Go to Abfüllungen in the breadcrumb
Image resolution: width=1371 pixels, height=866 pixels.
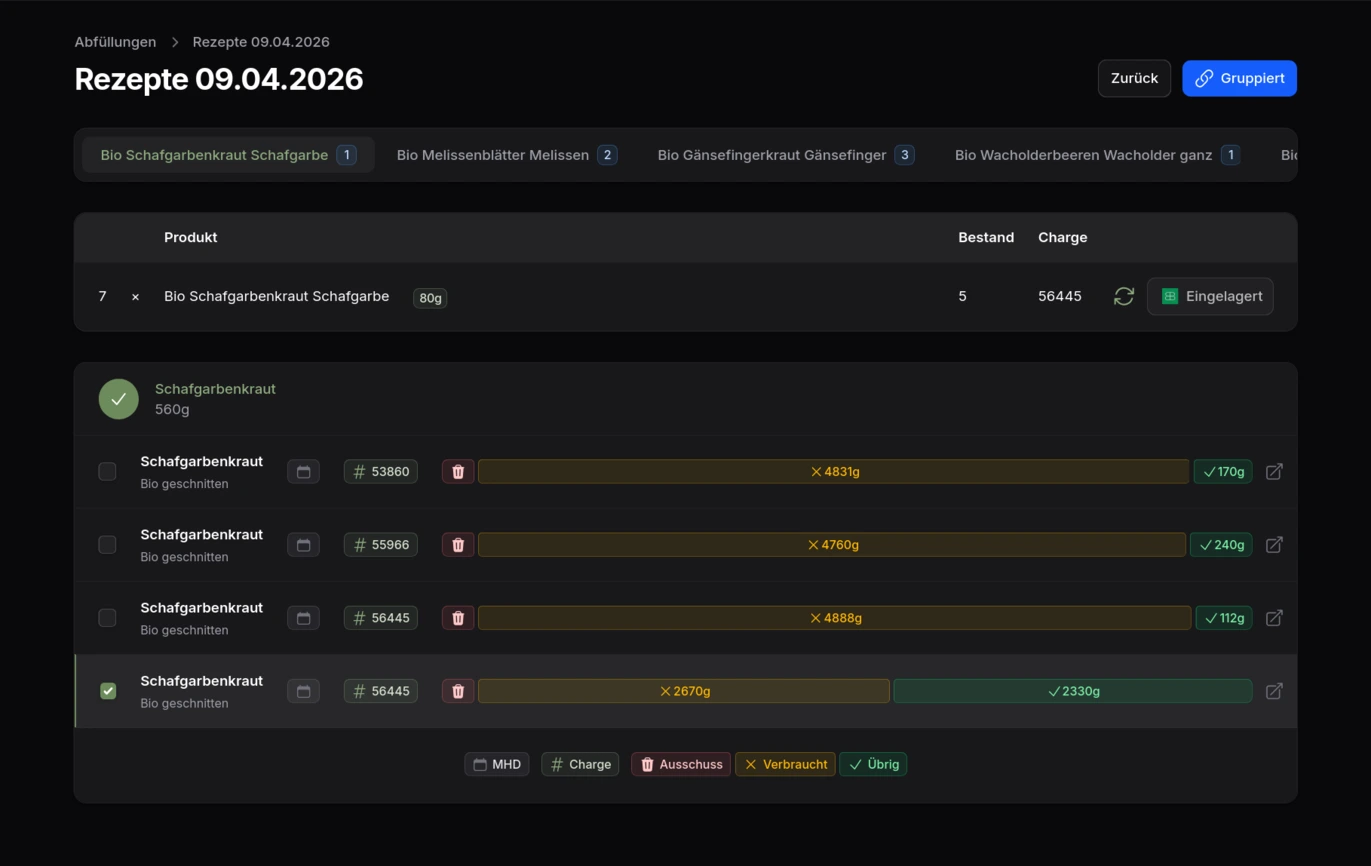[x=115, y=42]
